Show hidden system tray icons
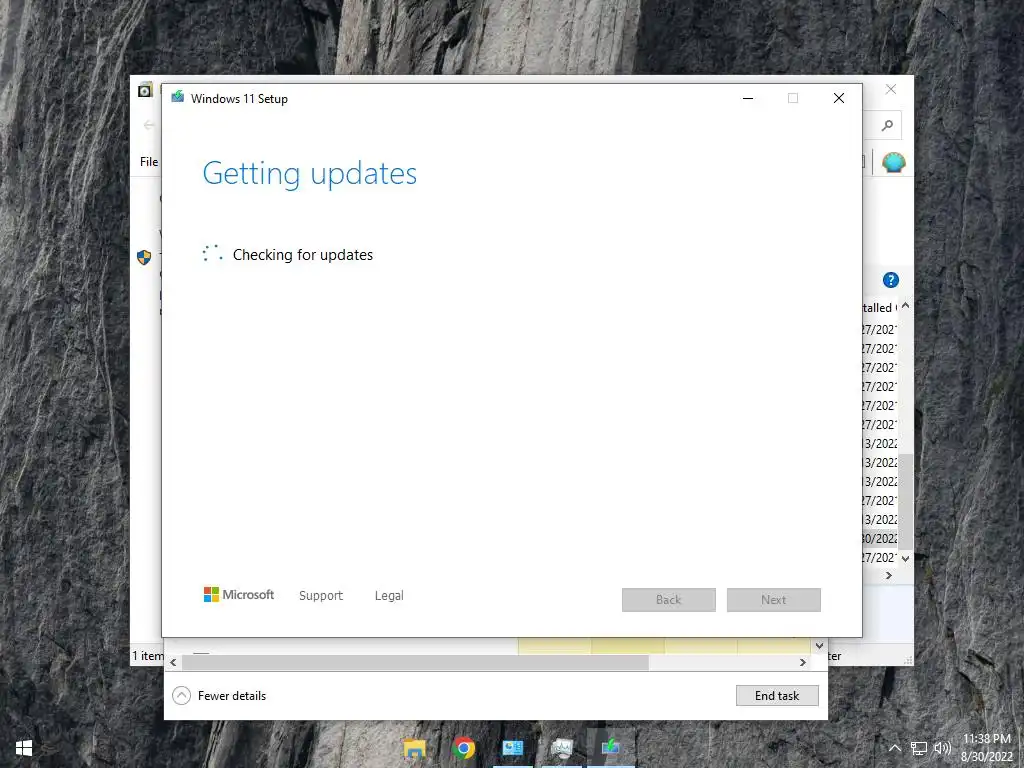The width and height of the screenshot is (1024, 768). (895, 748)
